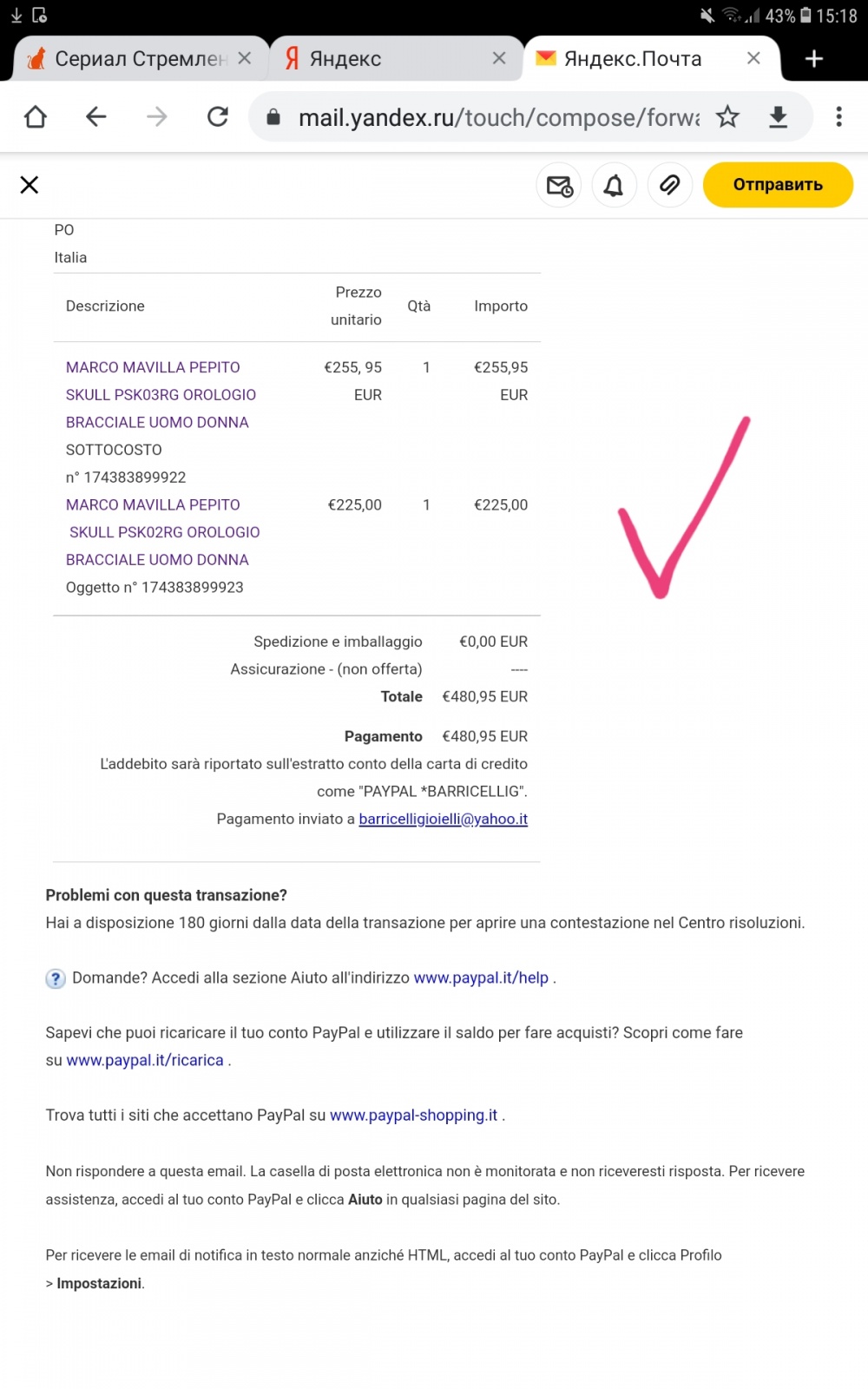Open the barricelligioielli@yahoo.it email link
This screenshot has height=1389, width=868.
pyautogui.click(x=443, y=819)
